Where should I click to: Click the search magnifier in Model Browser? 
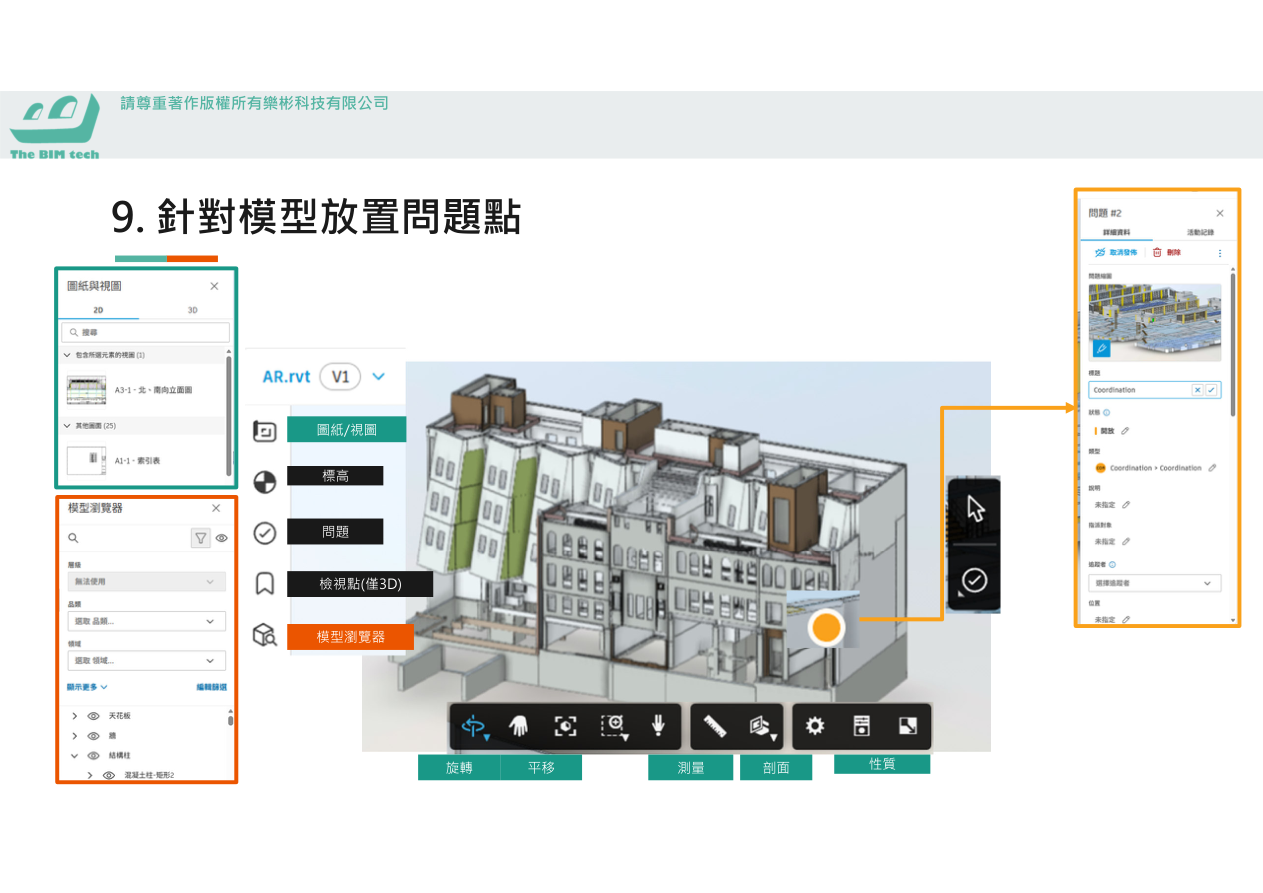pos(73,538)
